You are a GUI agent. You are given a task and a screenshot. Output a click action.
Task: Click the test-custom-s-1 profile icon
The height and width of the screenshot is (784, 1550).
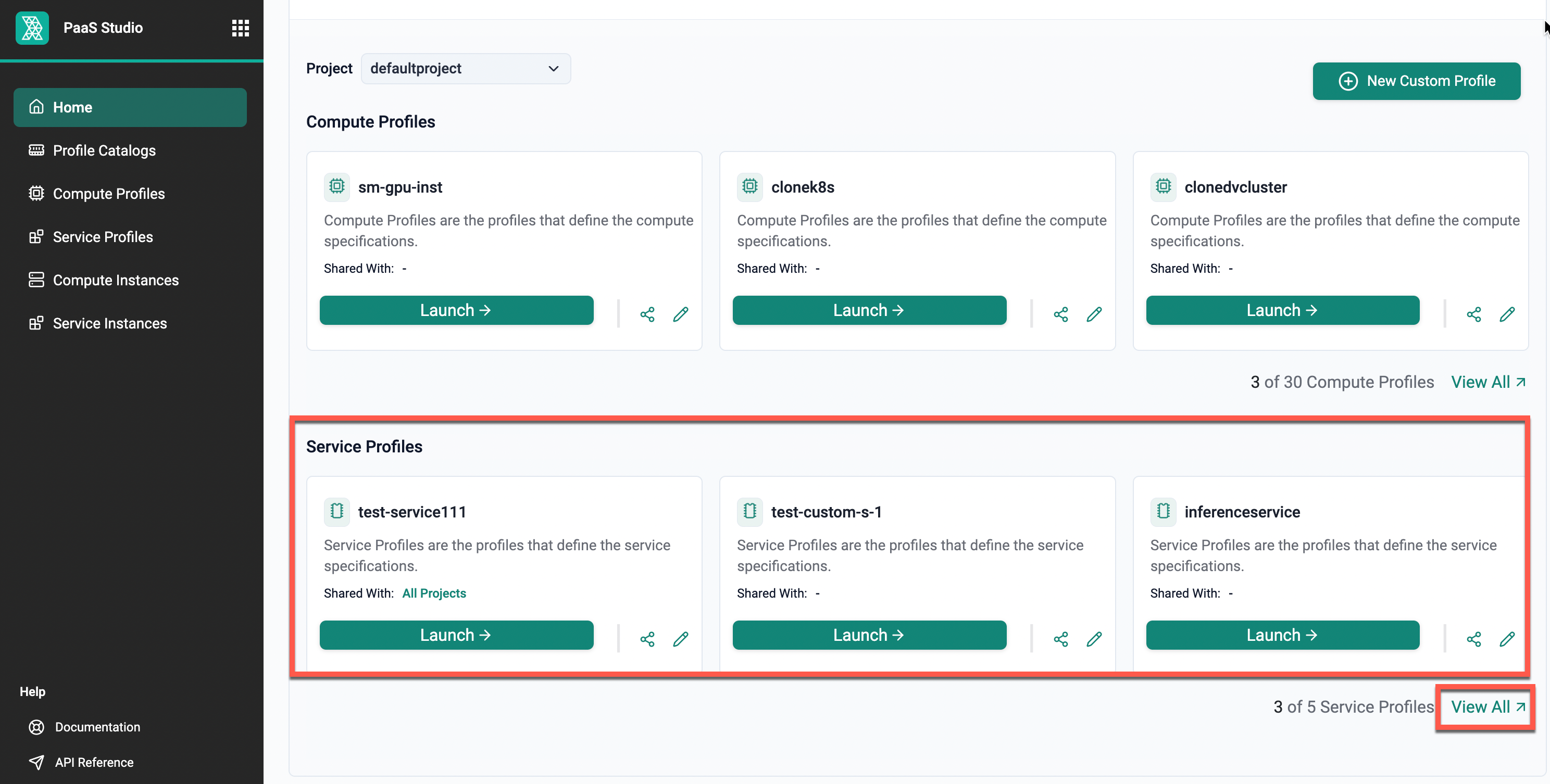(749, 511)
